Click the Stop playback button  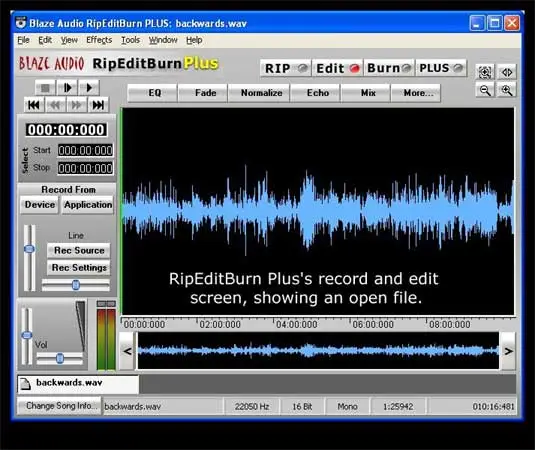click(x=45, y=88)
